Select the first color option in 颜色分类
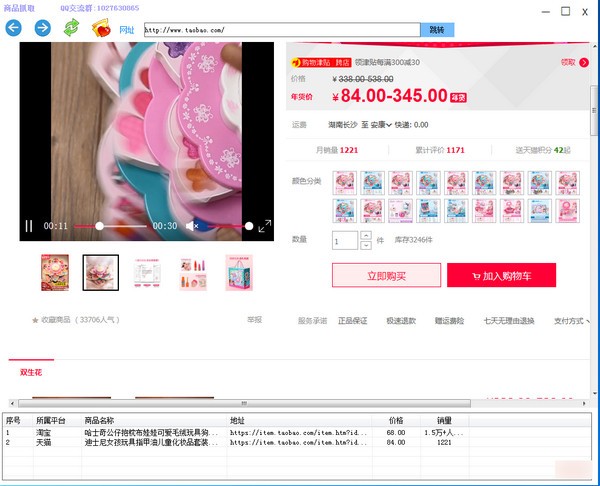The height and width of the screenshot is (486, 600). pyautogui.click(x=344, y=181)
